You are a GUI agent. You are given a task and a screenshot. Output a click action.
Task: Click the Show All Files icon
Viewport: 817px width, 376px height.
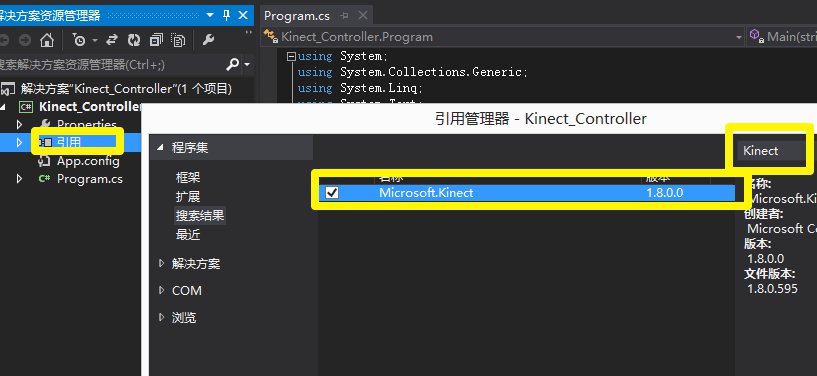coord(179,40)
